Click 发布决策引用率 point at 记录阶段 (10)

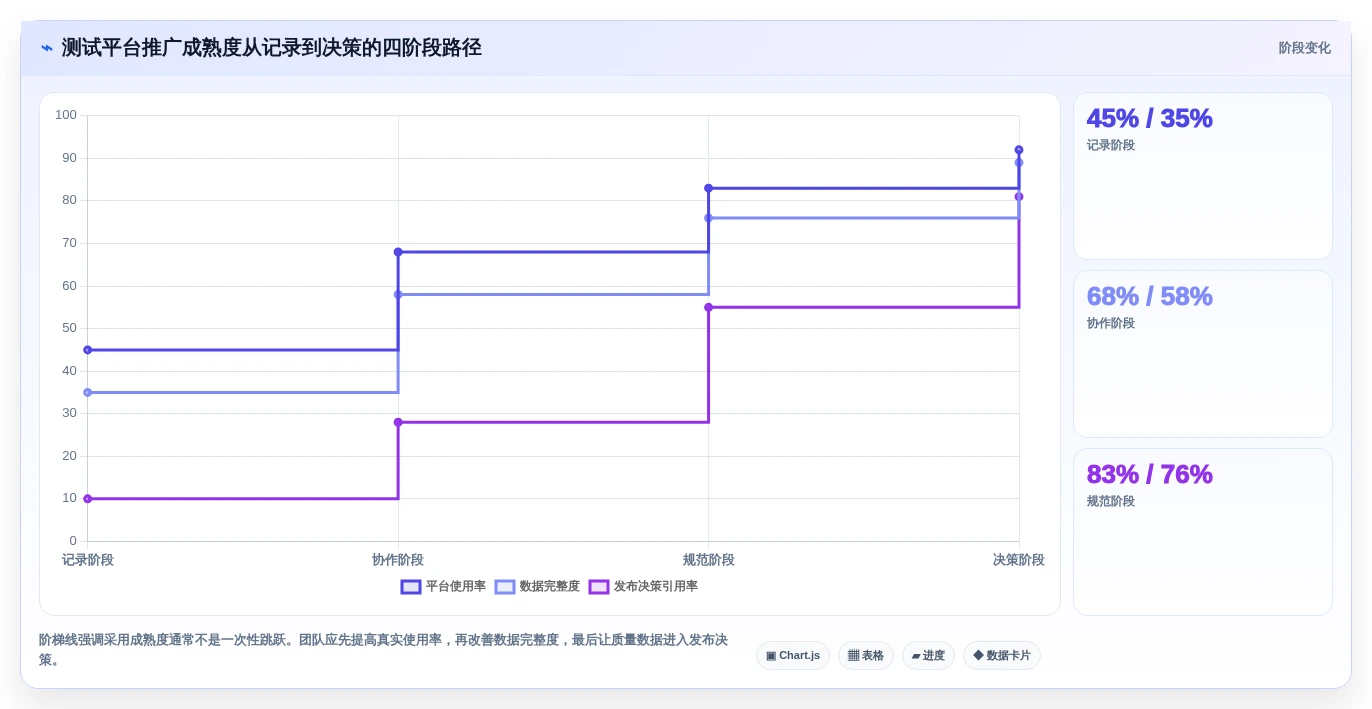coord(88,499)
